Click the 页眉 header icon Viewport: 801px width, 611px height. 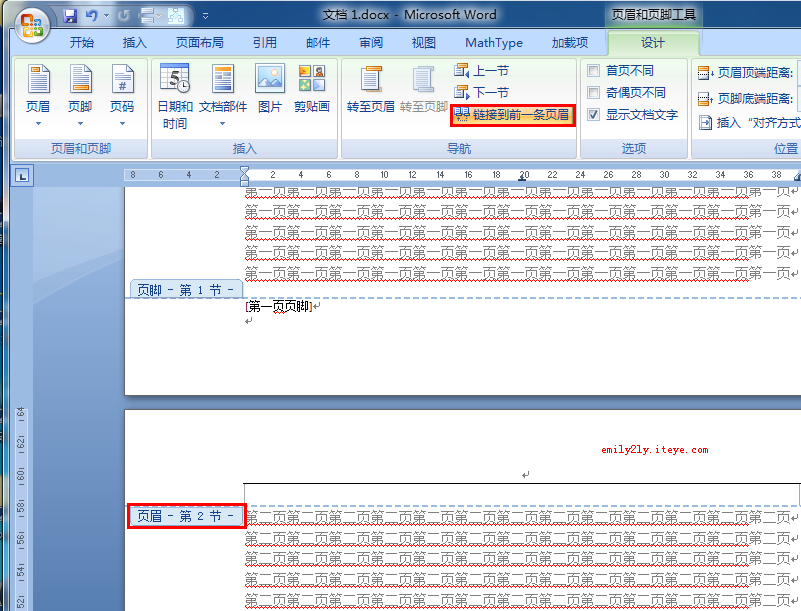point(38,80)
